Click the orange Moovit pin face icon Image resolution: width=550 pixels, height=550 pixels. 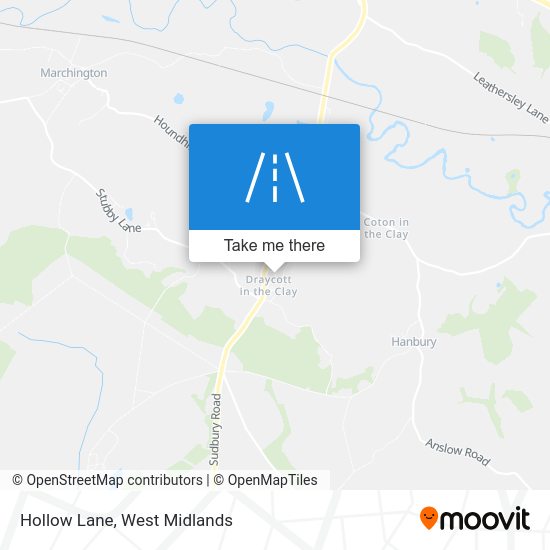tap(429, 517)
